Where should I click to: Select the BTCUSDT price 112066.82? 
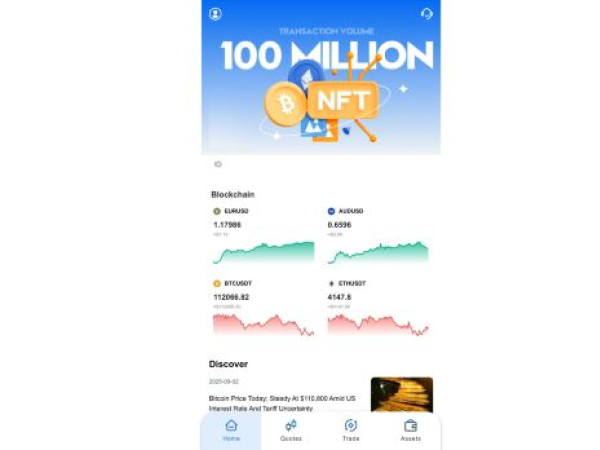[x=231, y=297]
